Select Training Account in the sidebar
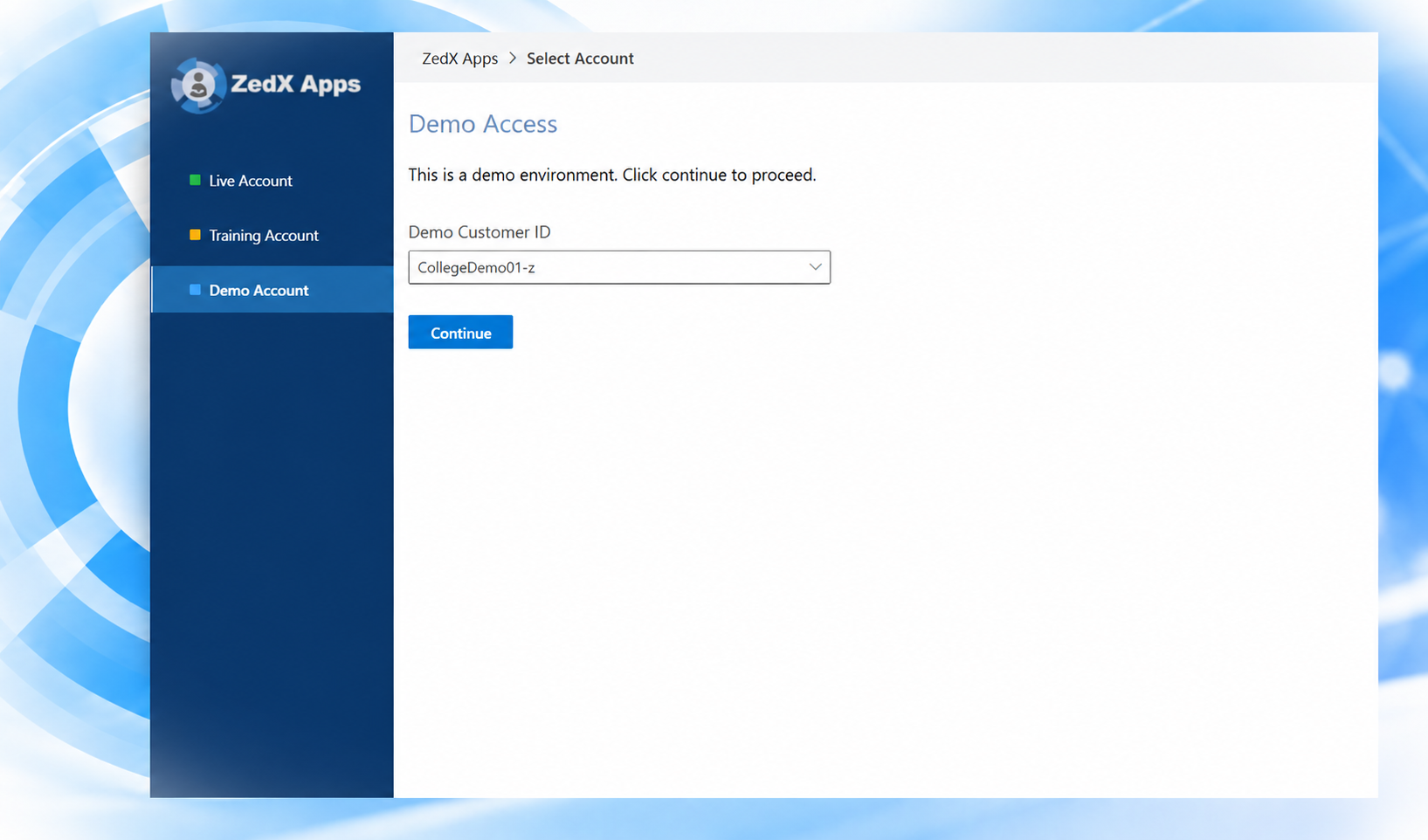The image size is (1428, 840). point(272,236)
